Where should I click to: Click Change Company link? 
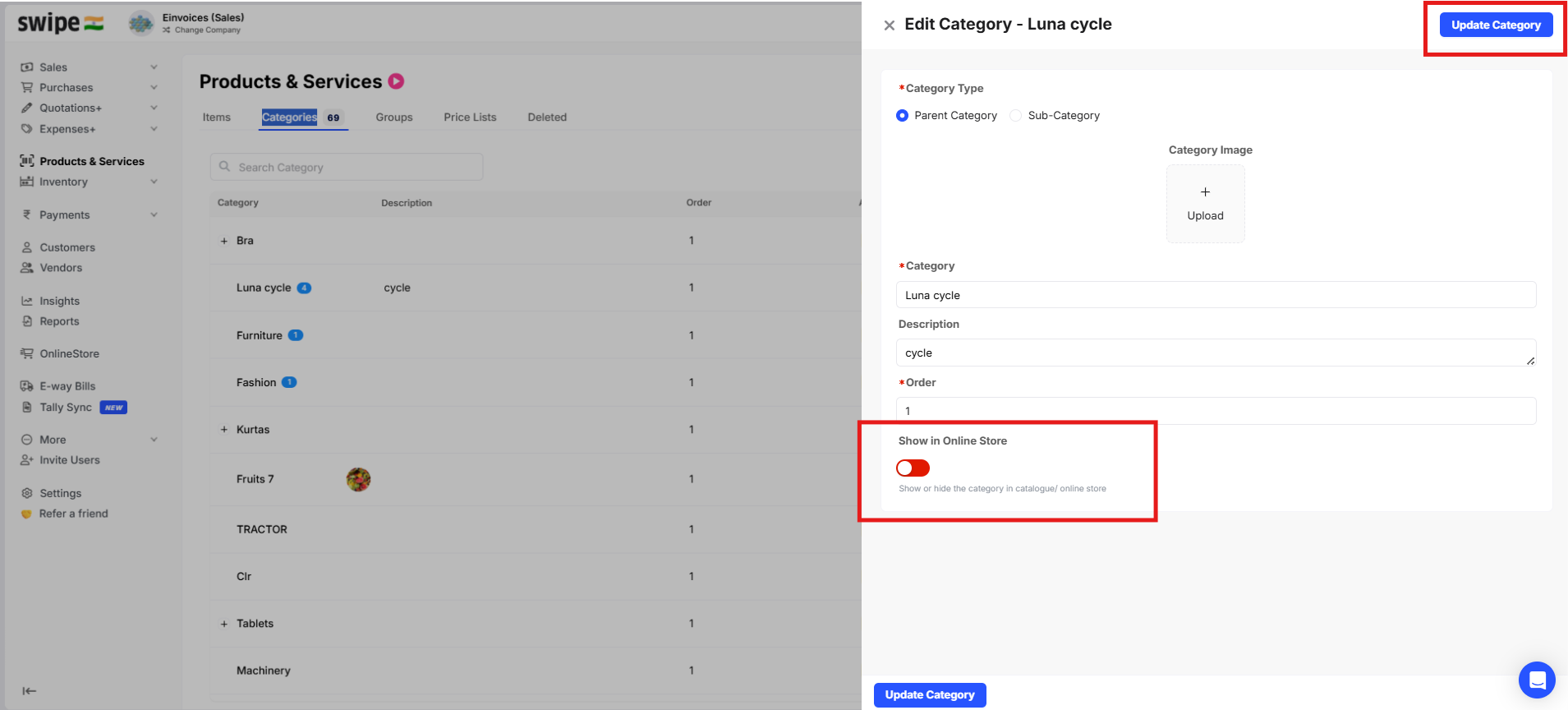click(207, 30)
